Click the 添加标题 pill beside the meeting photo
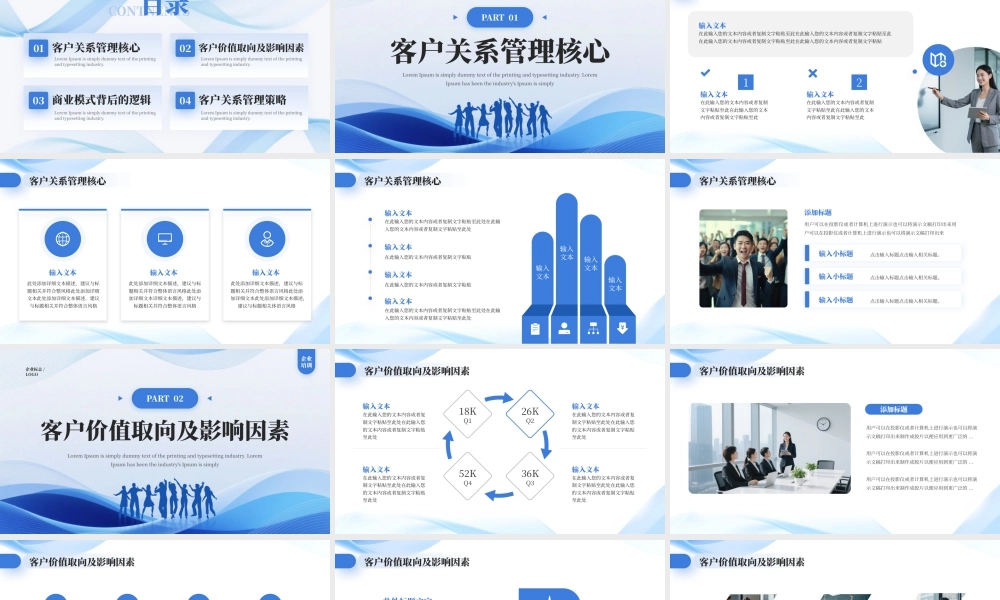 (x=893, y=409)
